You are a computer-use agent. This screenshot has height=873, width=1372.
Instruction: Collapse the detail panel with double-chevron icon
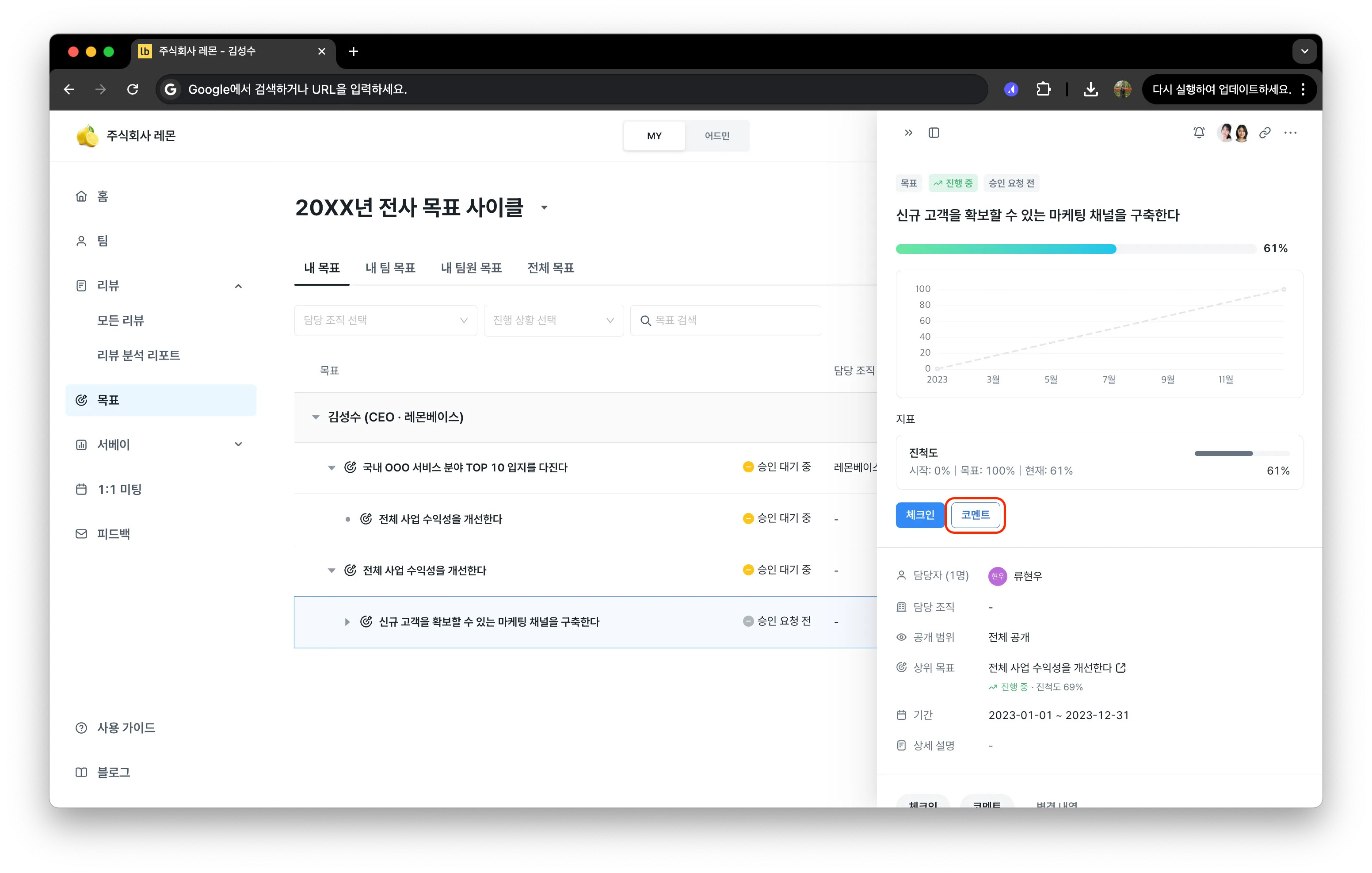908,133
